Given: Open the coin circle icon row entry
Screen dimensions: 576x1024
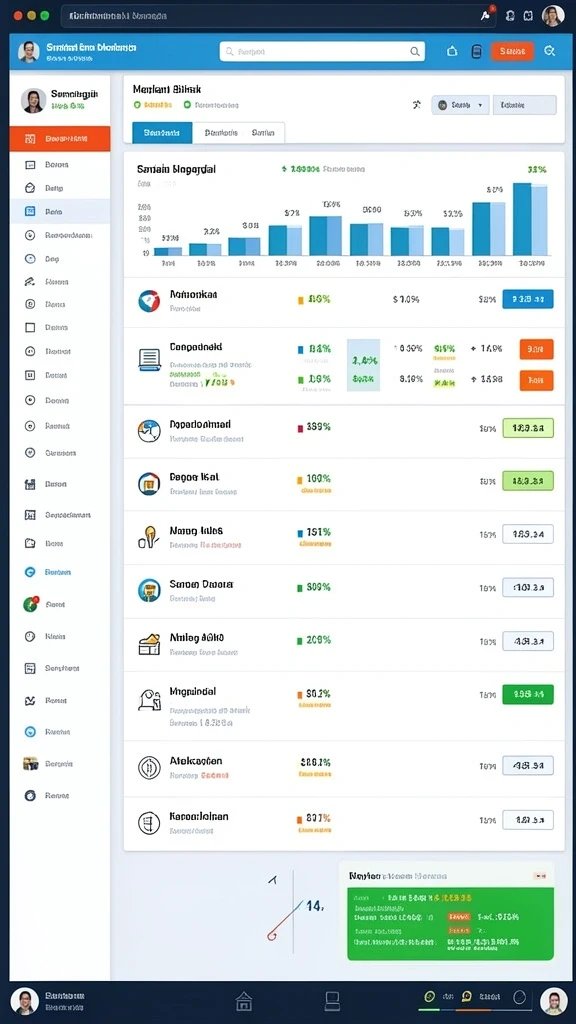Looking at the screenshot, I should click(149, 767).
